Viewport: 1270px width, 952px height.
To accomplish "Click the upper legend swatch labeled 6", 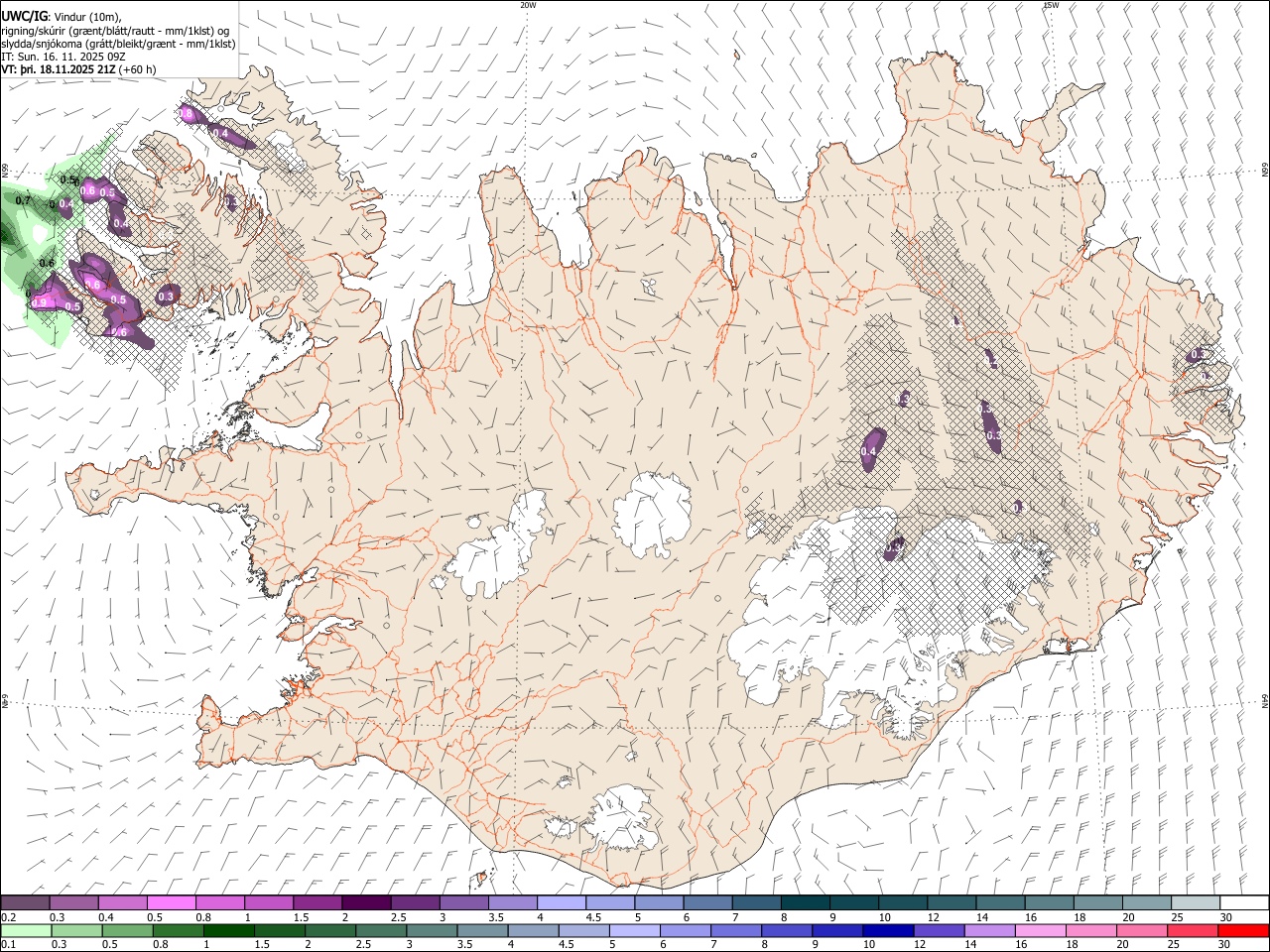I will click(706, 902).
